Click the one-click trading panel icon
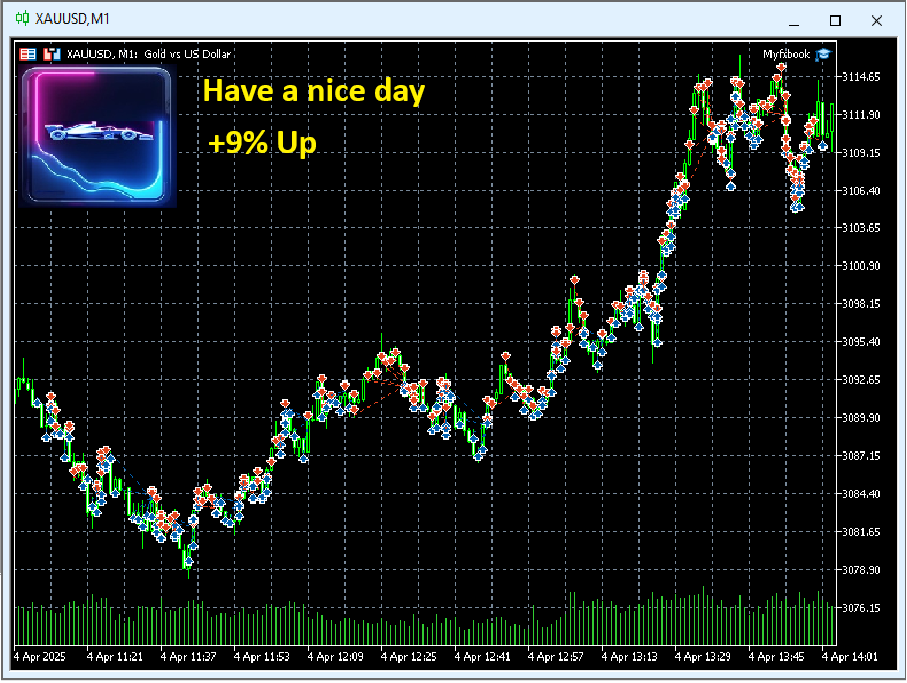The height and width of the screenshot is (683, 907). [28, 54]
